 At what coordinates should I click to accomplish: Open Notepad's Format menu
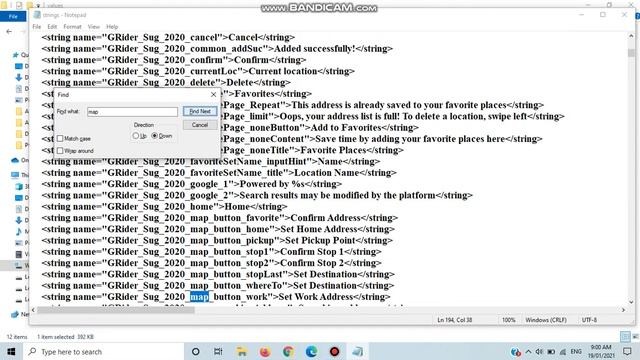point(72,27)
